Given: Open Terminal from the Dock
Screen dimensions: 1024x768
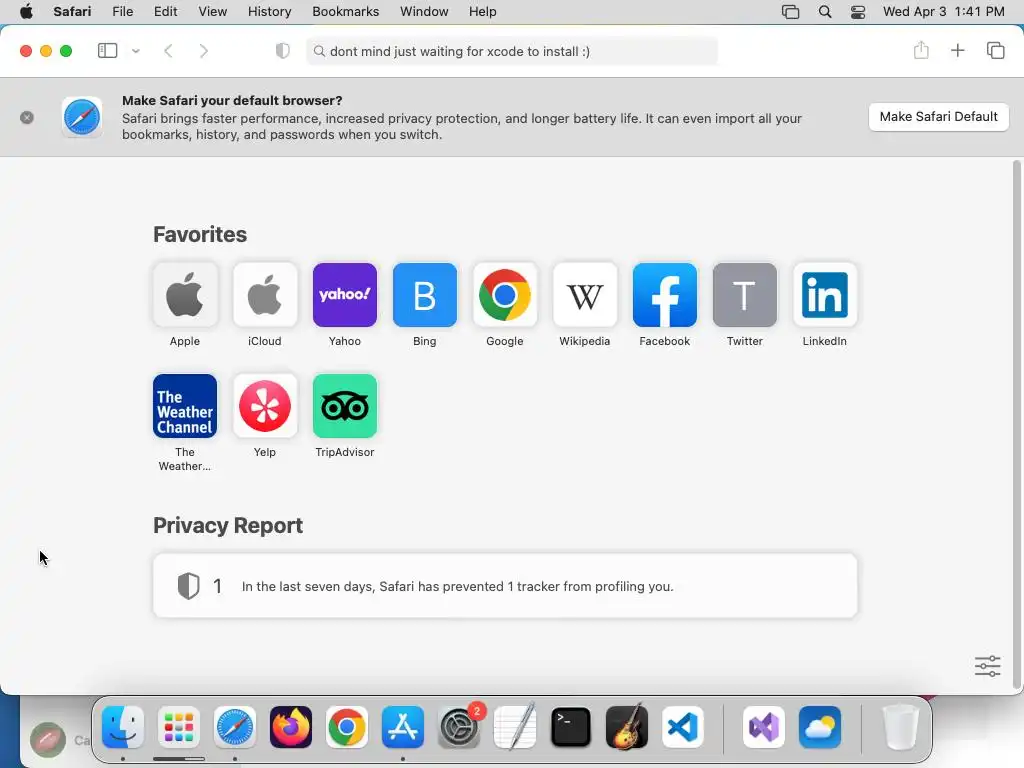Looking at the screenshot, I should click(x=571, y=727).
